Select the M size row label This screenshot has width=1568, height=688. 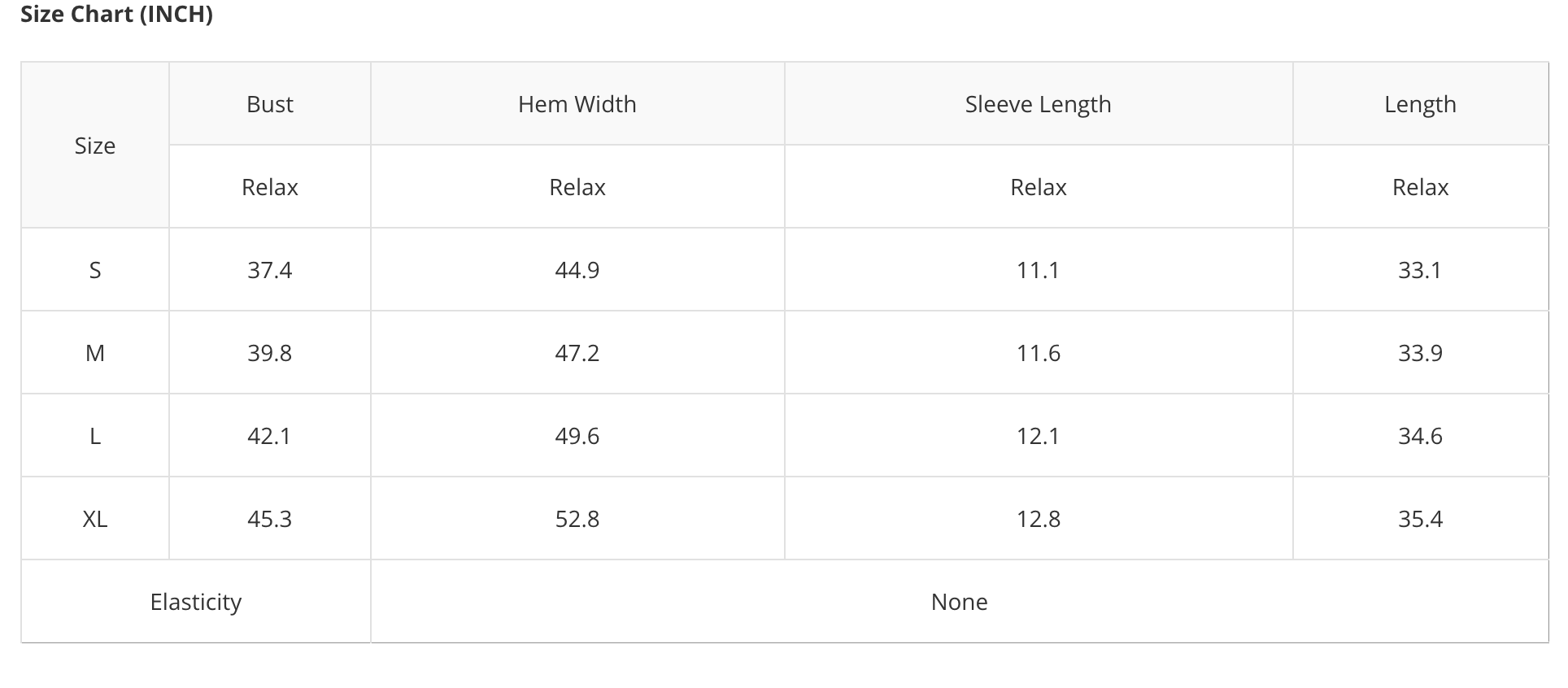pyautogui.click(x=95, y=353)
